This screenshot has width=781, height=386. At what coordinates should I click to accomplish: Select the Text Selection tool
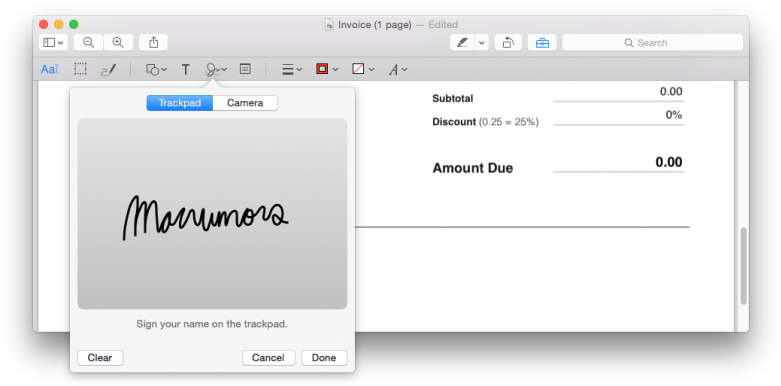click(x=50, y=70)
